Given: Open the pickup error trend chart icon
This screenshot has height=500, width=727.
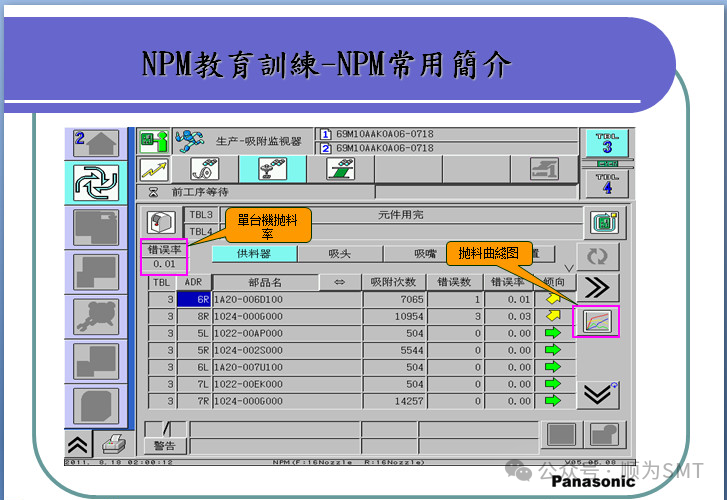Looking at the screenshot, I should (x=596, y=321).
